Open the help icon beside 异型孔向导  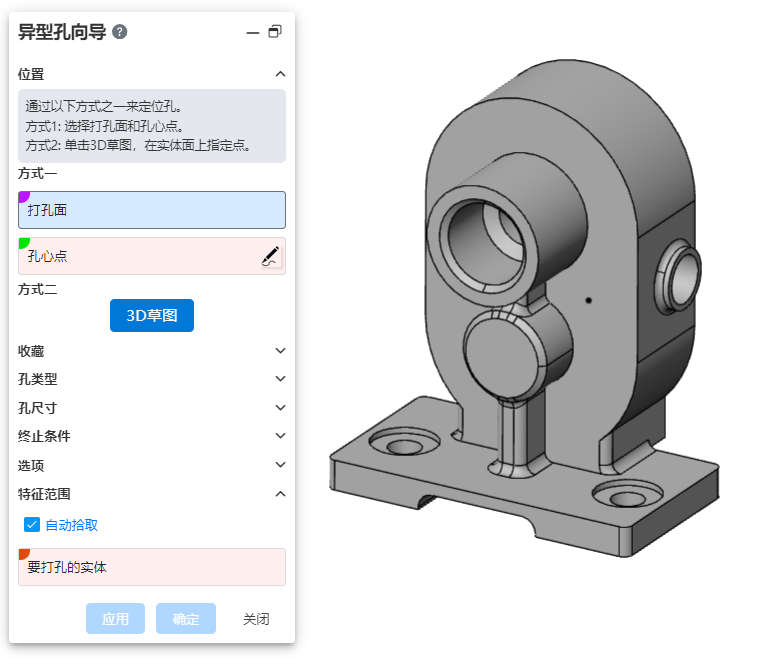pos(119,32)
